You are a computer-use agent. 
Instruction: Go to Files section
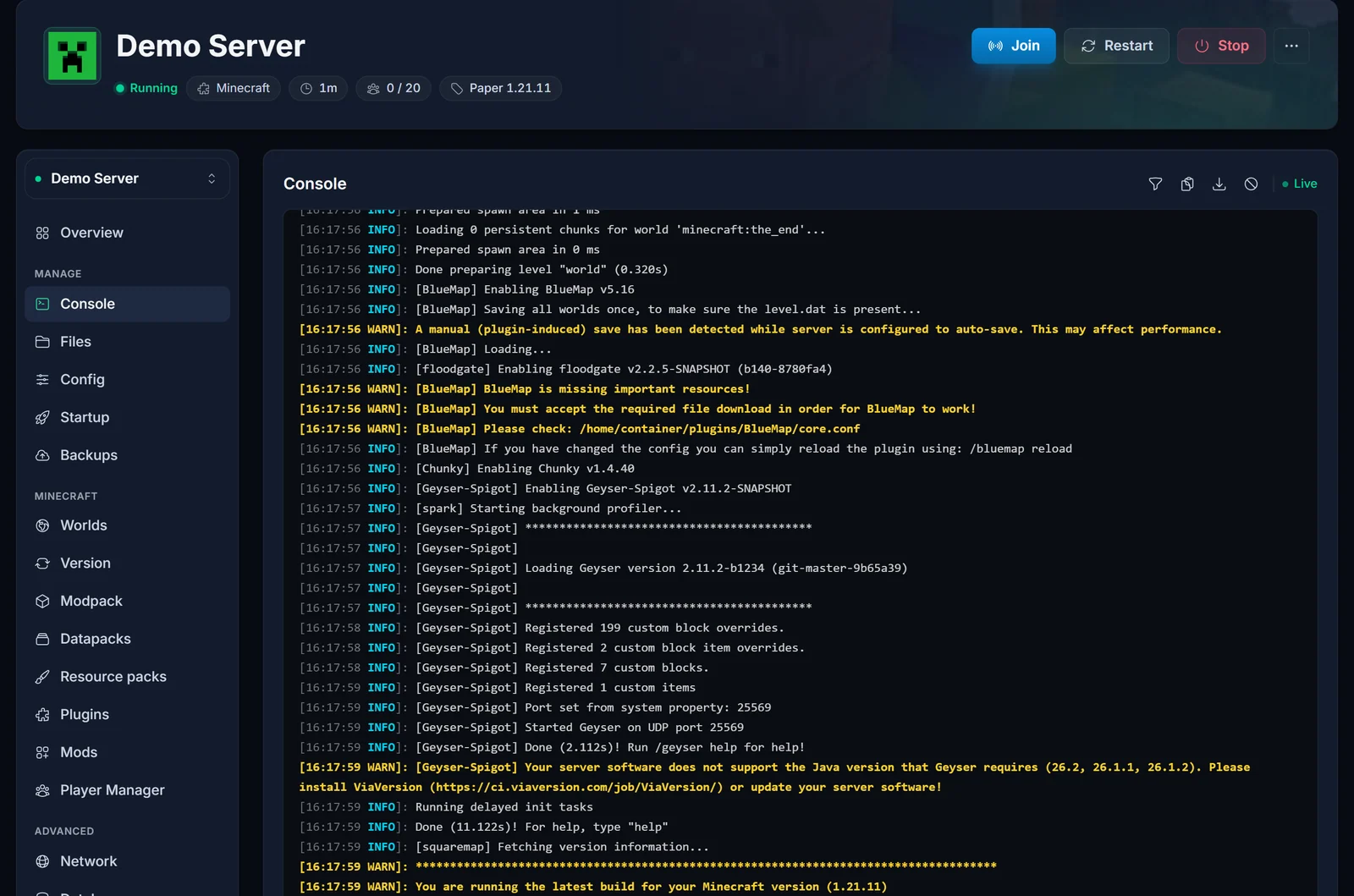[x=127, y=342]
